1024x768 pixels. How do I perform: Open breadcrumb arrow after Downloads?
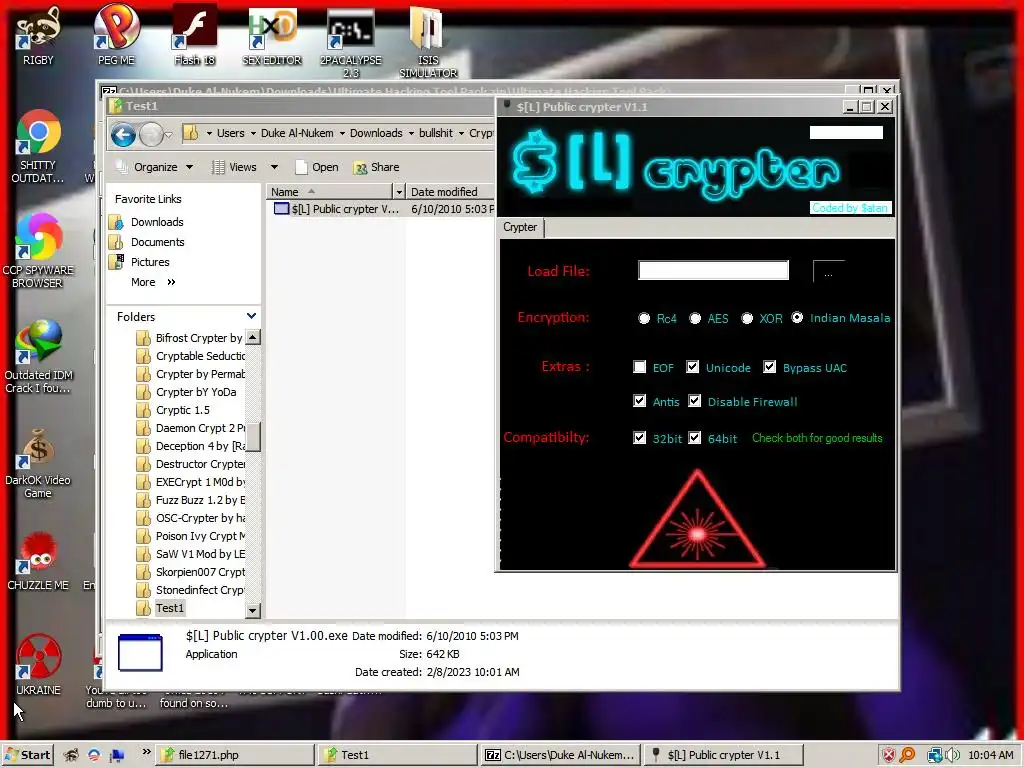click(411, 133)
